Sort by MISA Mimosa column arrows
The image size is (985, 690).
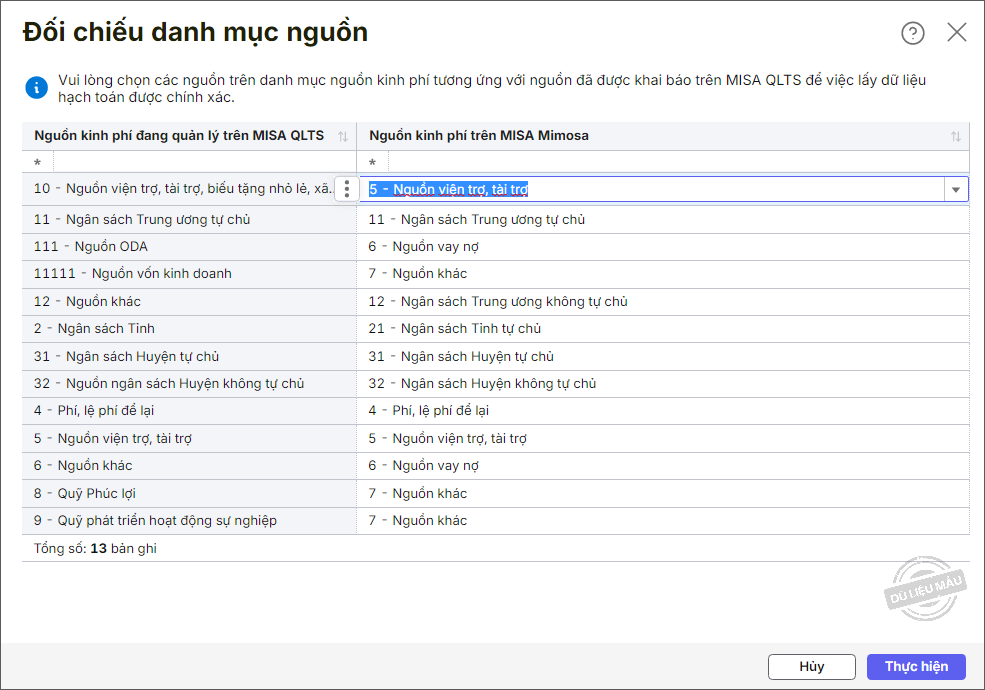point(955,136)
